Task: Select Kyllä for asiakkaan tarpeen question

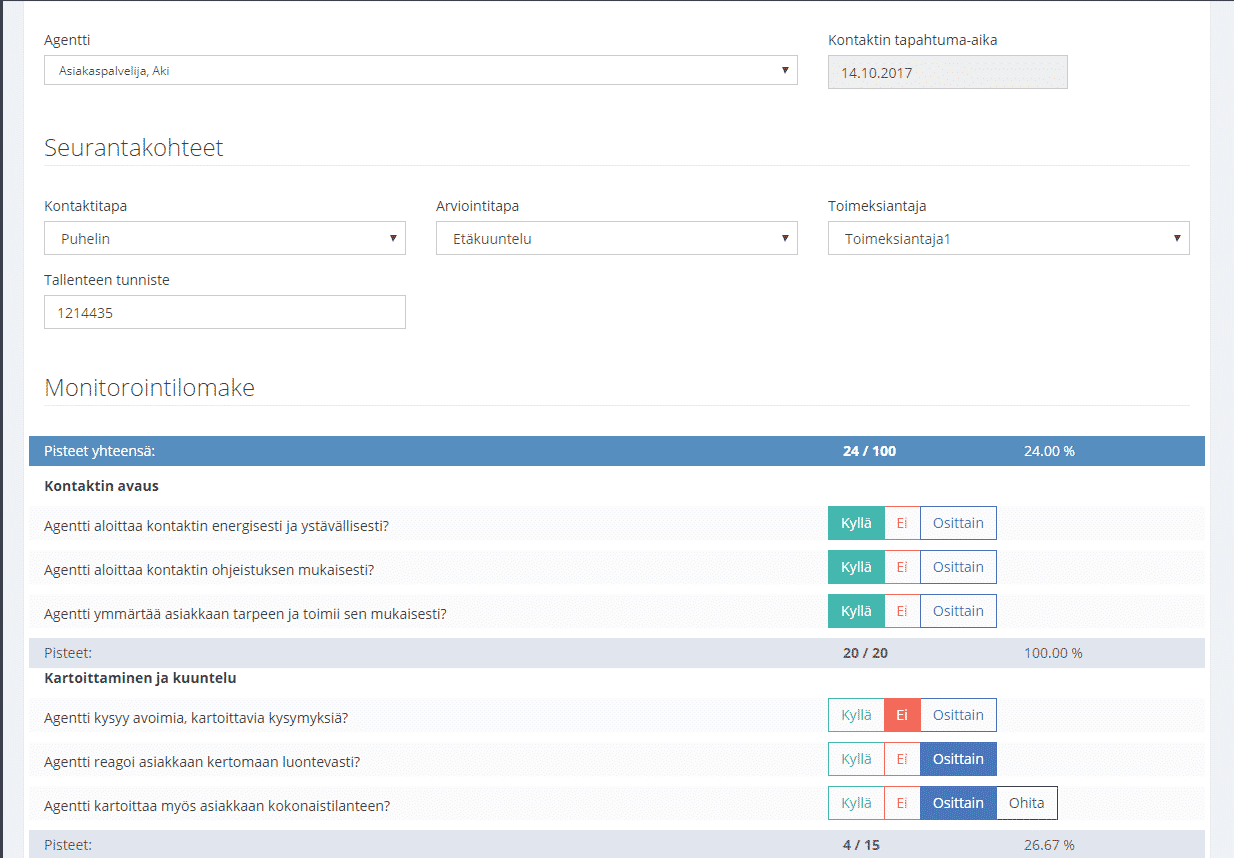Action: tap(856, 611)
